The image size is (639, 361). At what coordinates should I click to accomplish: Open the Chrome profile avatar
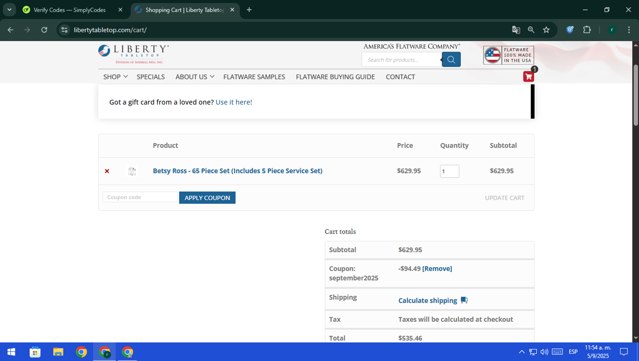point(611,30)
